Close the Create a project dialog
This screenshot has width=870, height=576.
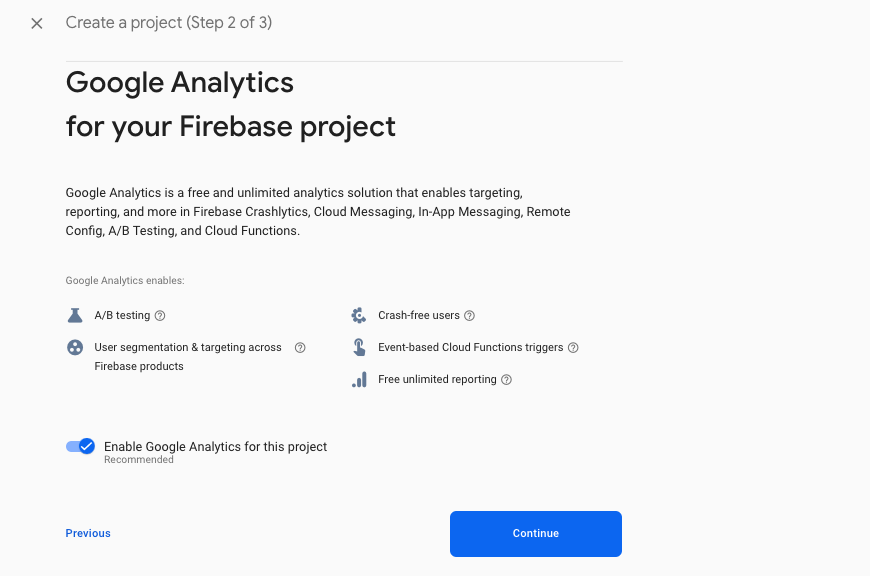pos(37,23)
